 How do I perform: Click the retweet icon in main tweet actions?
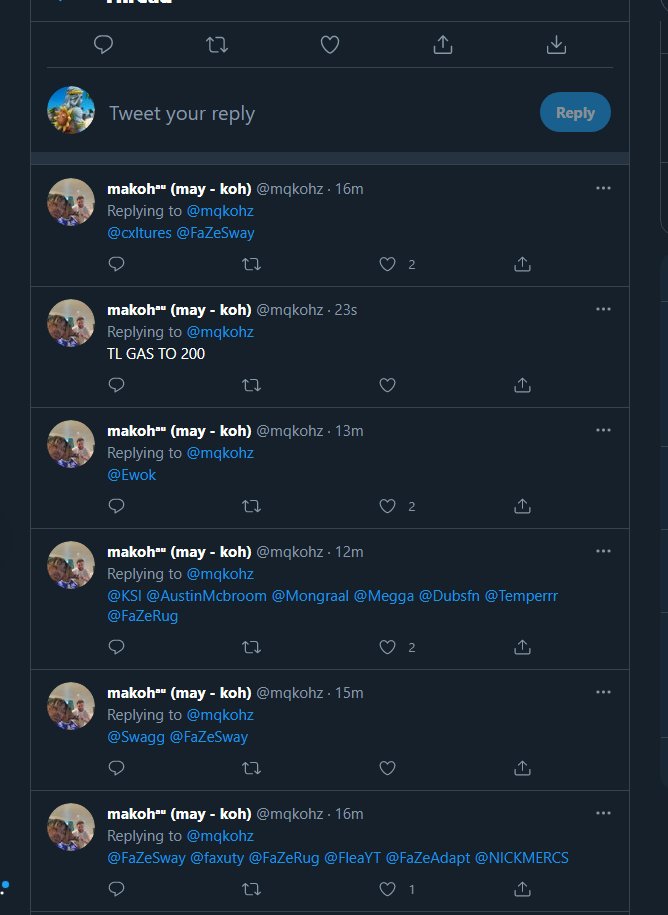pyautogui.click(x=216, y=45)
